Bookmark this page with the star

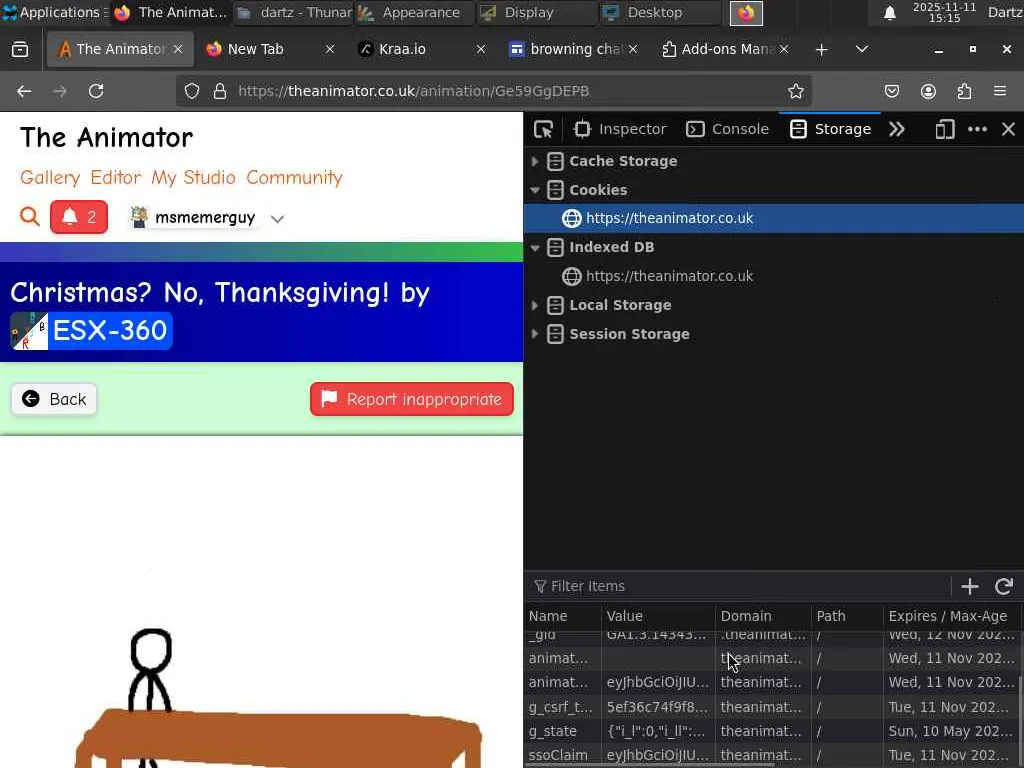coord(795,91)
